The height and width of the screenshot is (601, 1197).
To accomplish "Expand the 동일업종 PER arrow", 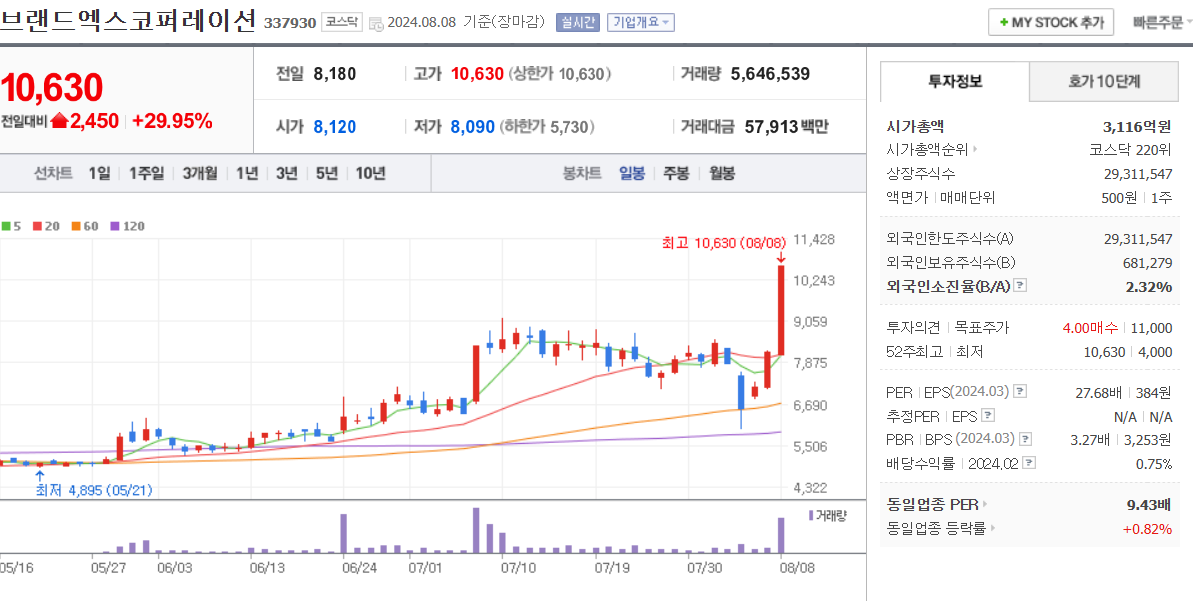I will click(x=985, y=504).
